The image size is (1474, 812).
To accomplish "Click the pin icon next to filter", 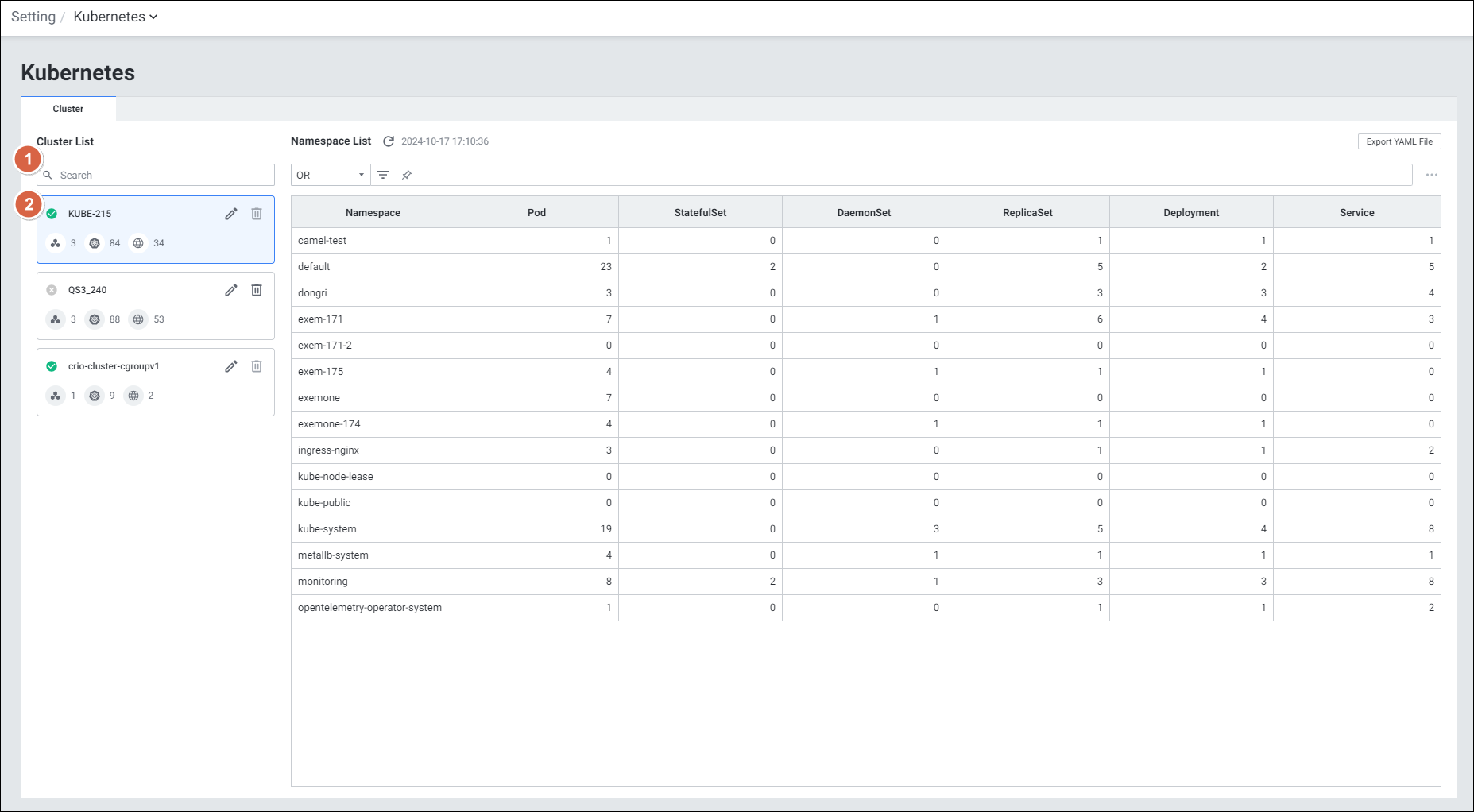I will tap(407, 175).
